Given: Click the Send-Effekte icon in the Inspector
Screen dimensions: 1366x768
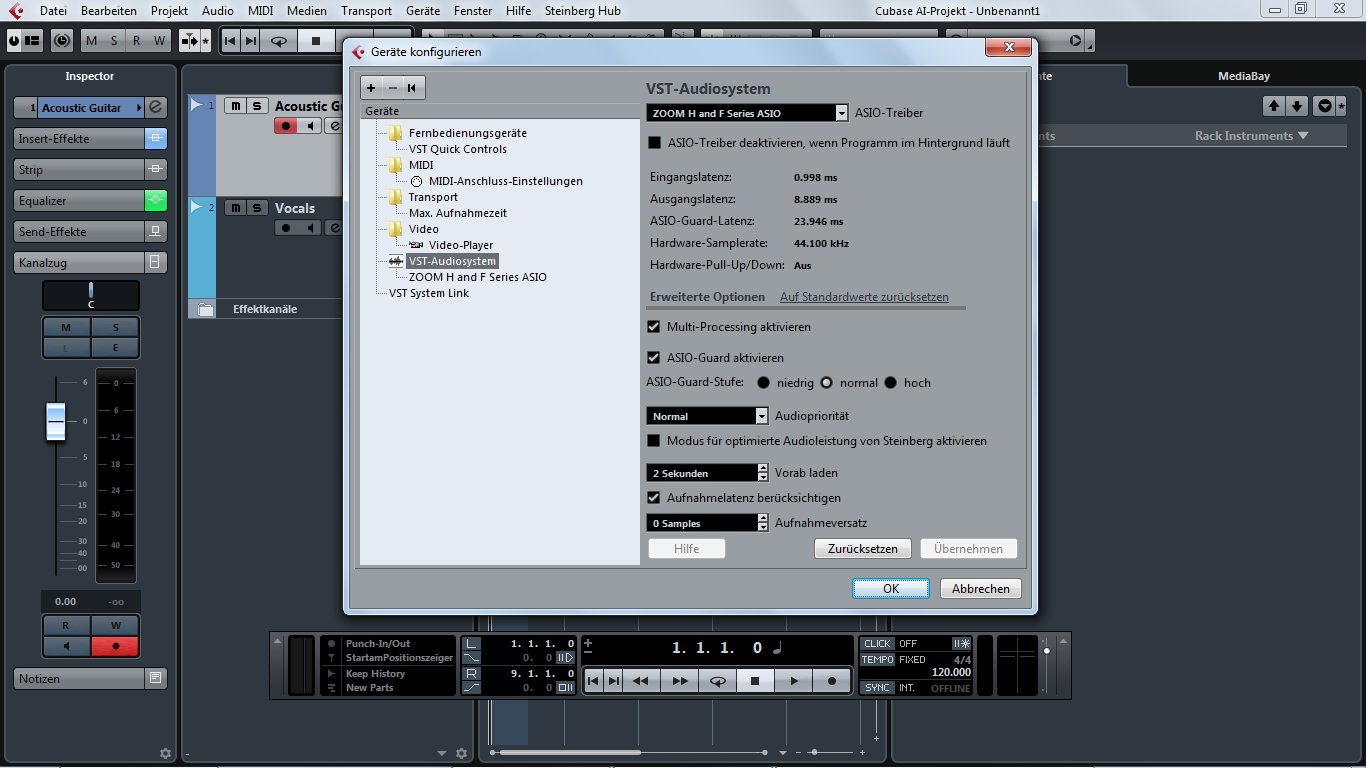Looking at the screenshot, I should click(156, 232).
